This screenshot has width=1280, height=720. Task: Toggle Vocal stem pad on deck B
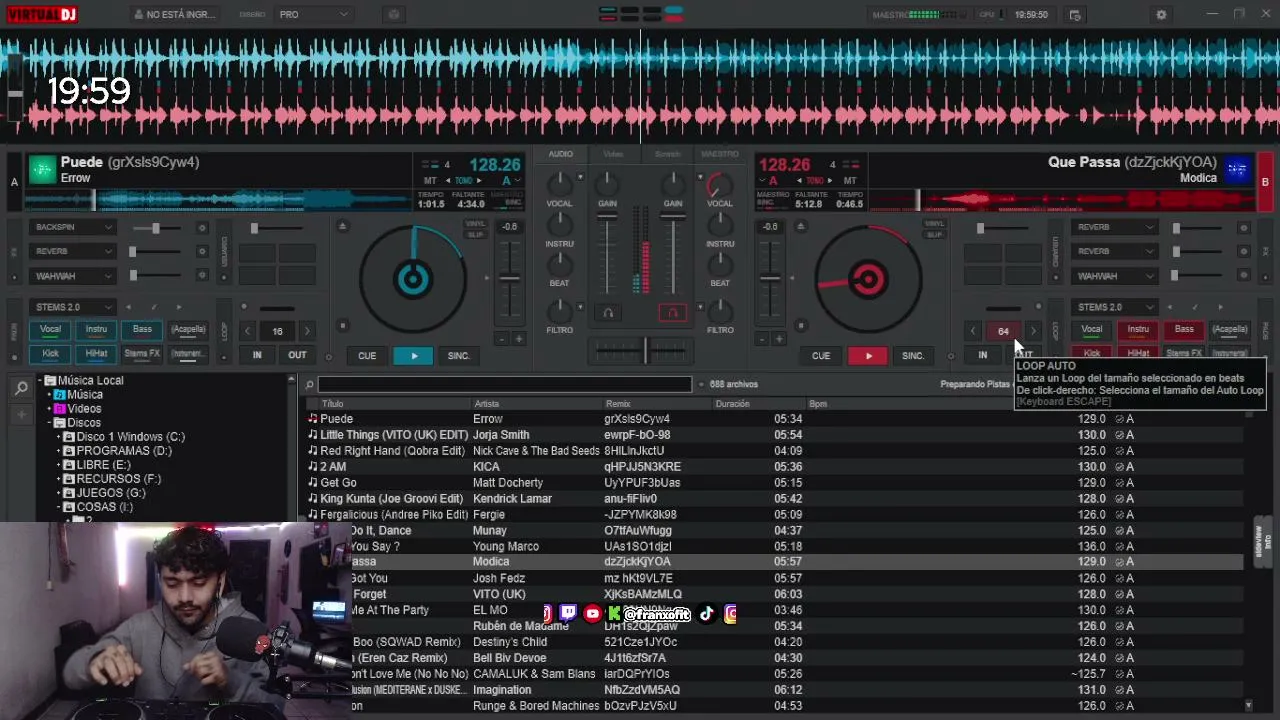click(x=1092, y=329)
